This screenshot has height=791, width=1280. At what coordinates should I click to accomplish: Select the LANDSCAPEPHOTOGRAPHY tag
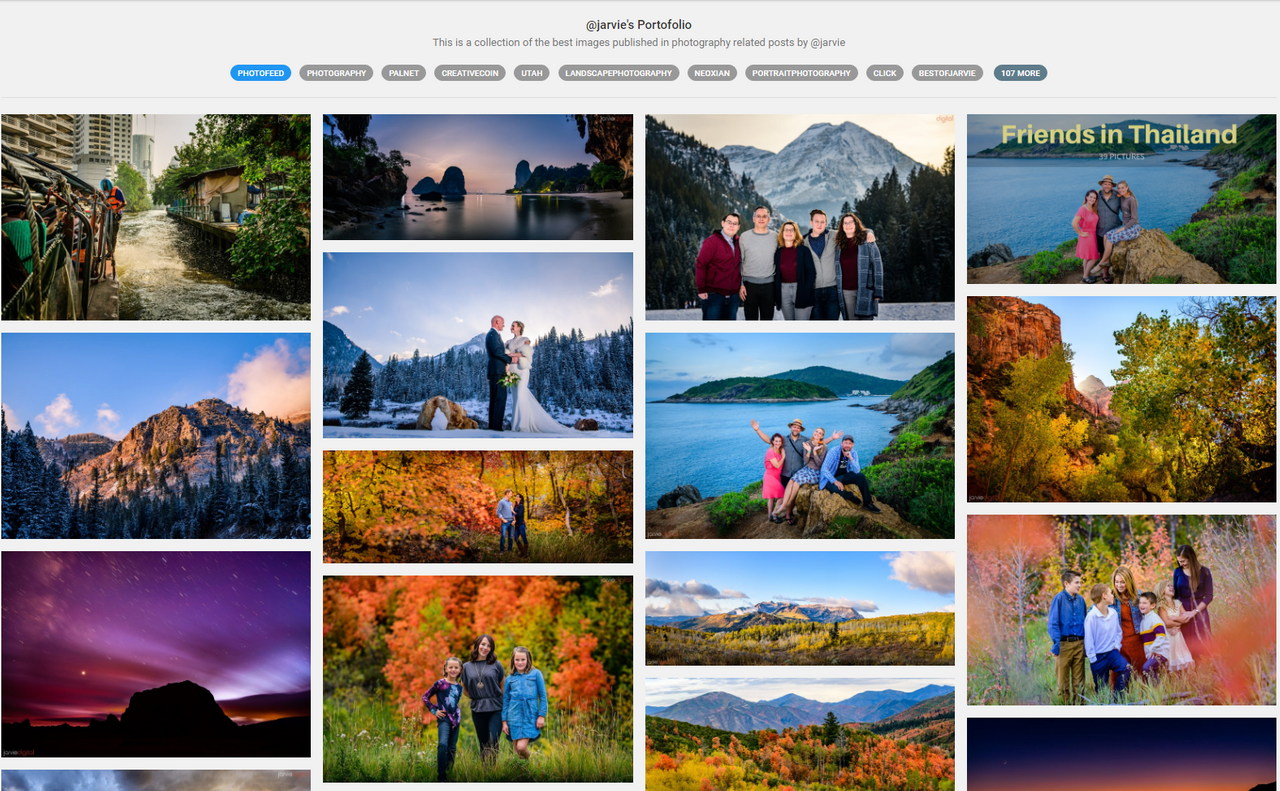click(619, 73)
